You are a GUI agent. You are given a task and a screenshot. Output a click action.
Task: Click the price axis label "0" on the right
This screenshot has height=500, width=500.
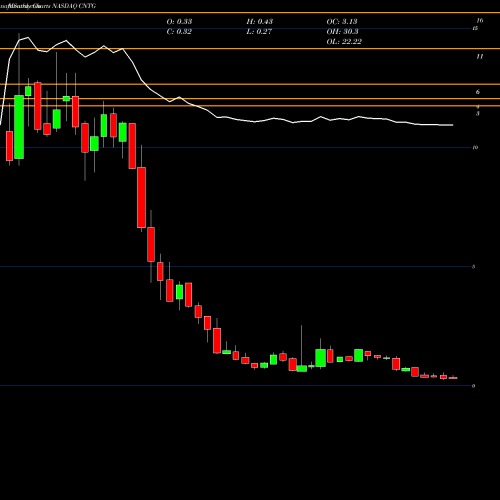pos(473,386)
